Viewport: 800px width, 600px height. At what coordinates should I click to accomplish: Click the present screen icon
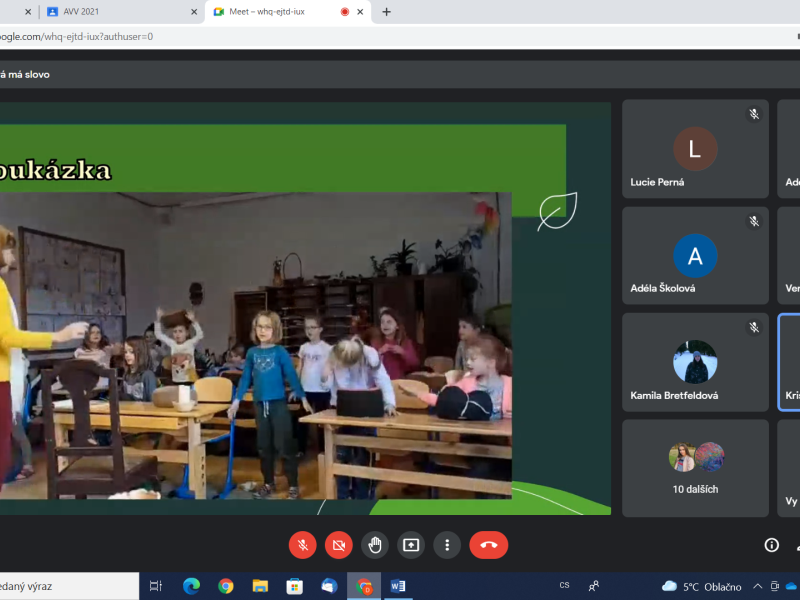pyautogui.click(x=411, y=545)
